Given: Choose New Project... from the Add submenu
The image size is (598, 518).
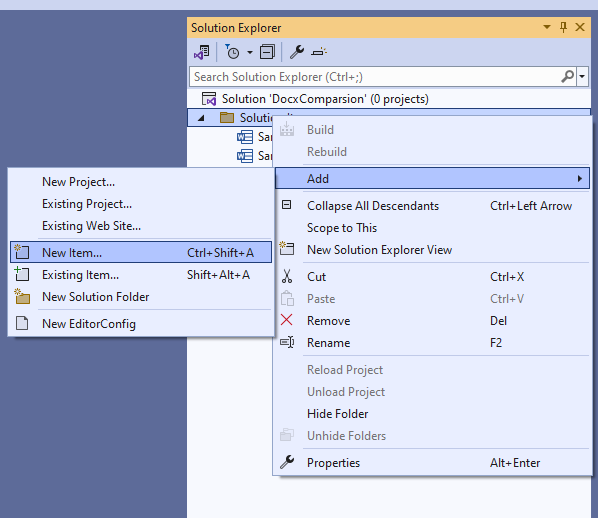Looking at the screenshot, I should pyautogui.click(x=141, y=182).
